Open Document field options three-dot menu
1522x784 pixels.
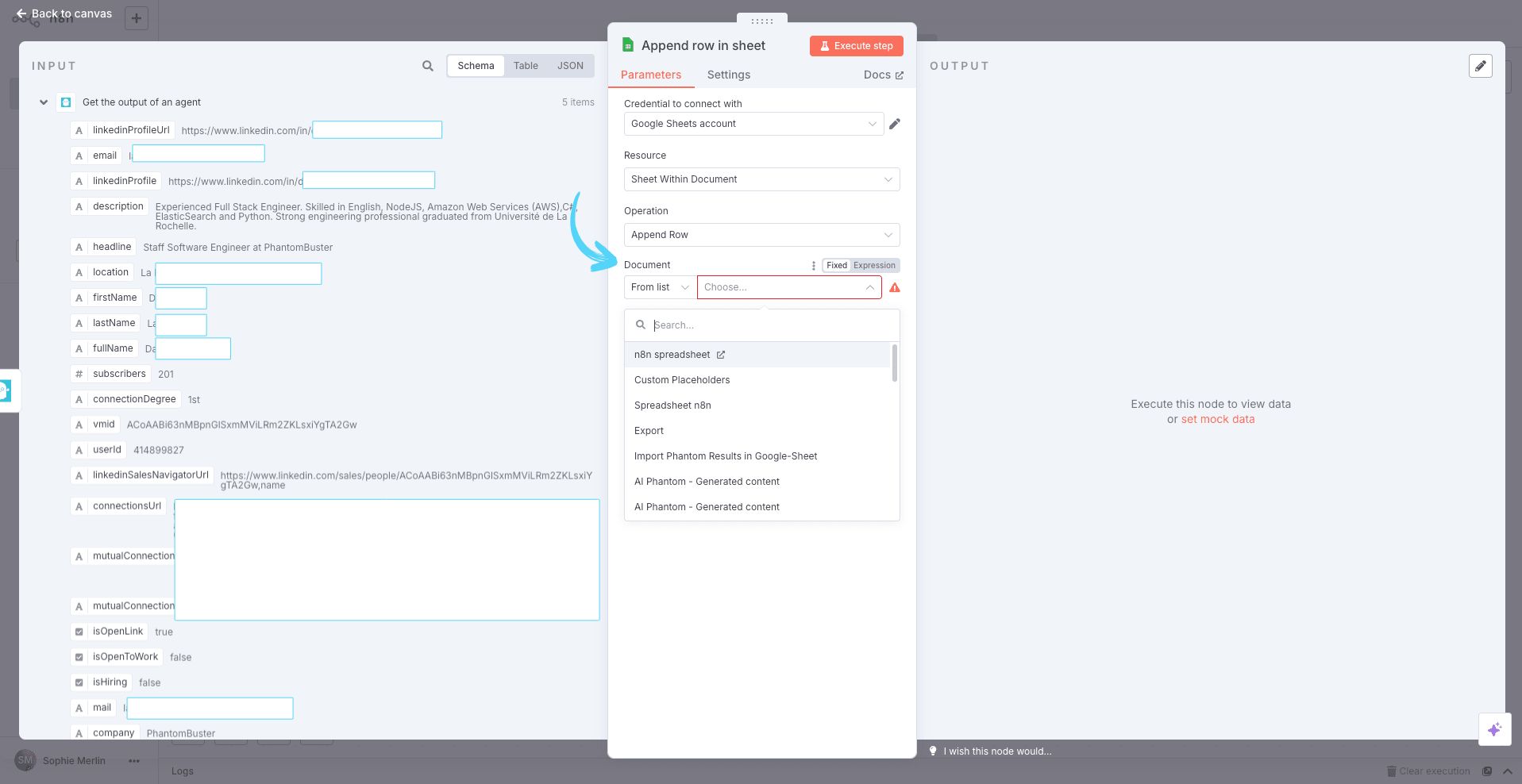814,266
